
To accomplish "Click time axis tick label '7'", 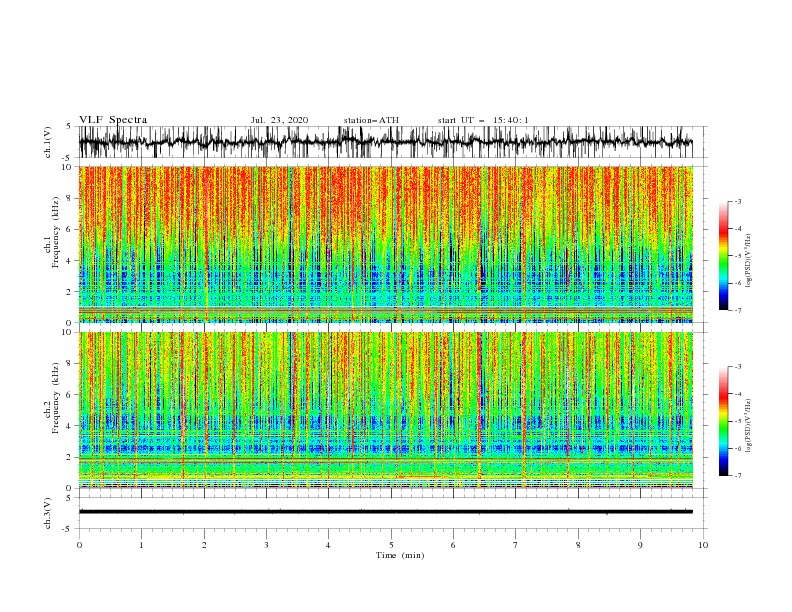I will pyautogui.click(x=516, y=545).
